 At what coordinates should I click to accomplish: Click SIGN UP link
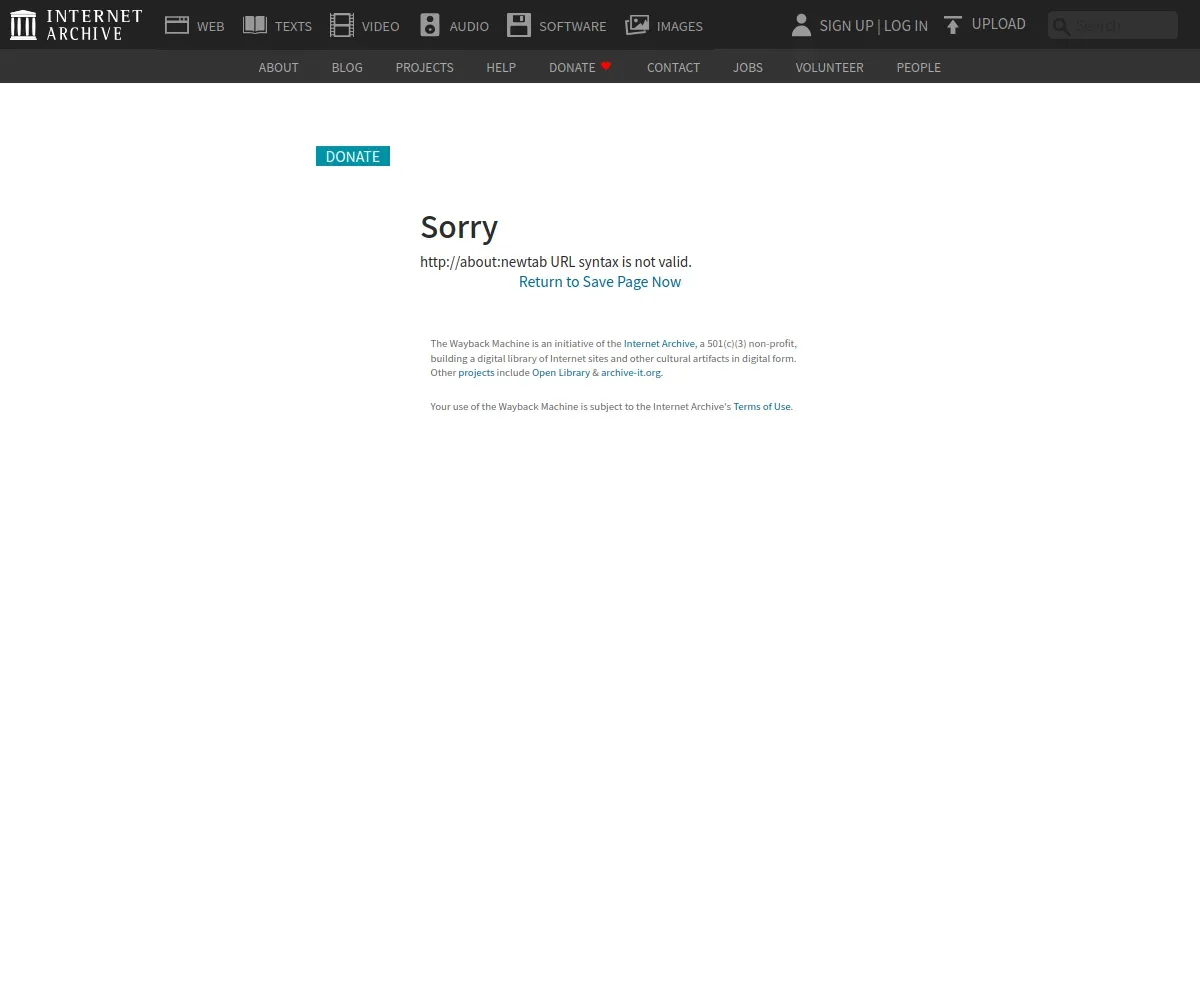tap(846, 26)
